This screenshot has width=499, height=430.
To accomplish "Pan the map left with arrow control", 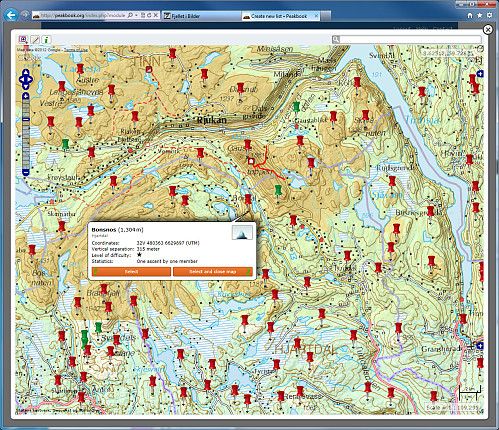I will pos(21,80).
